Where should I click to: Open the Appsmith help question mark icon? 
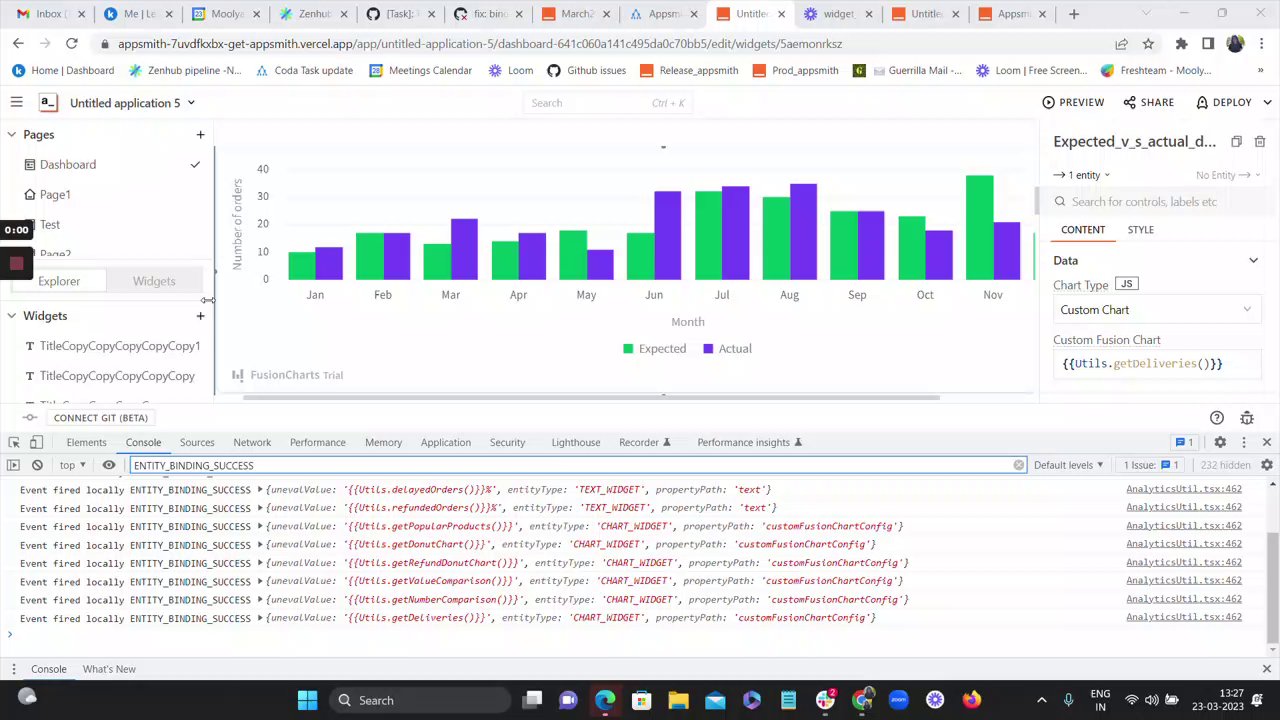click(x=1217, y=418)
